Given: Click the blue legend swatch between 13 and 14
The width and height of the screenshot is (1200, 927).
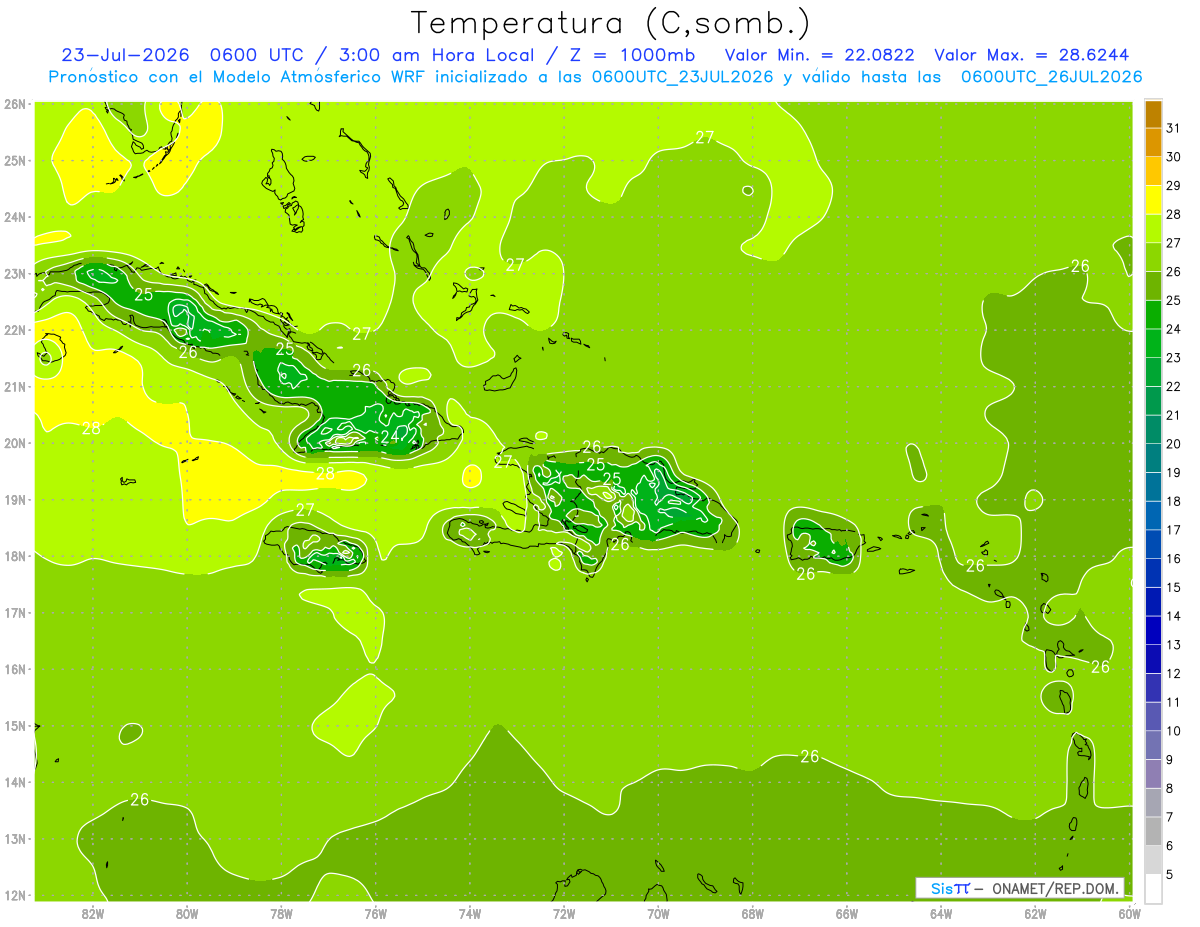Looking at the screenshot, I should [1153, 630].
